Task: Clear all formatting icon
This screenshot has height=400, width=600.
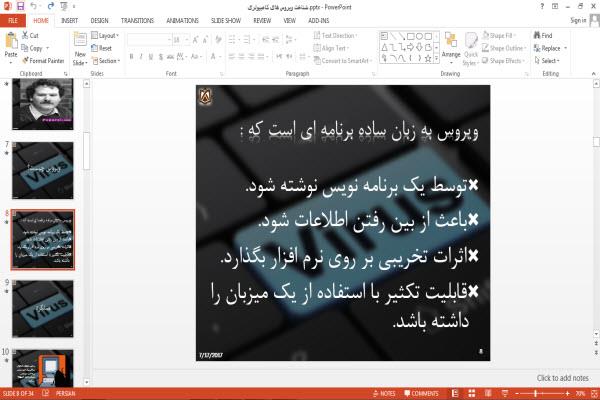Action: pos(218,40)
